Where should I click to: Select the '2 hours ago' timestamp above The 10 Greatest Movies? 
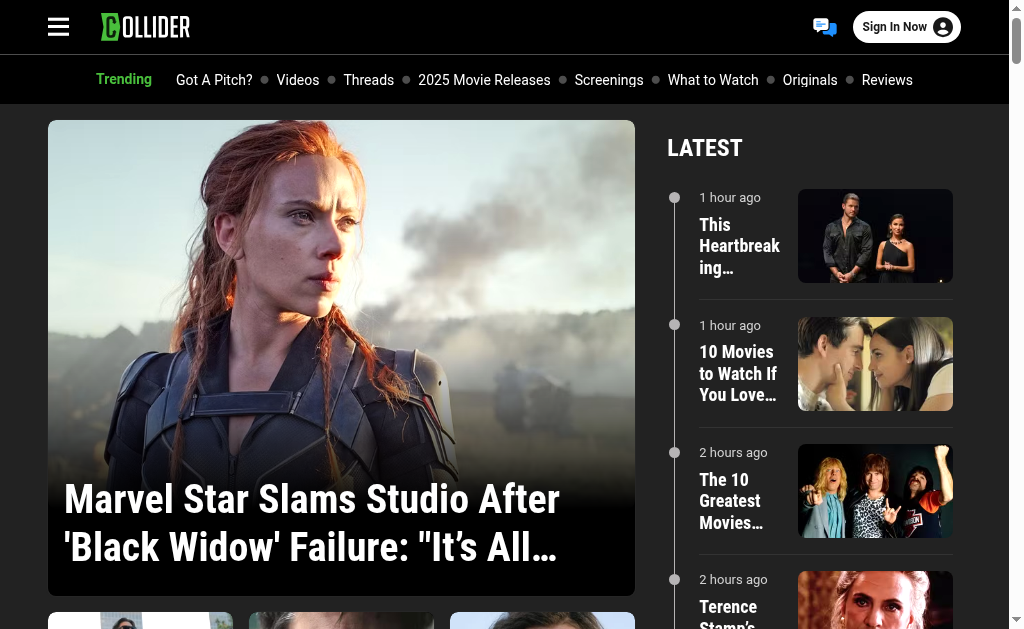tap(733, 453)
